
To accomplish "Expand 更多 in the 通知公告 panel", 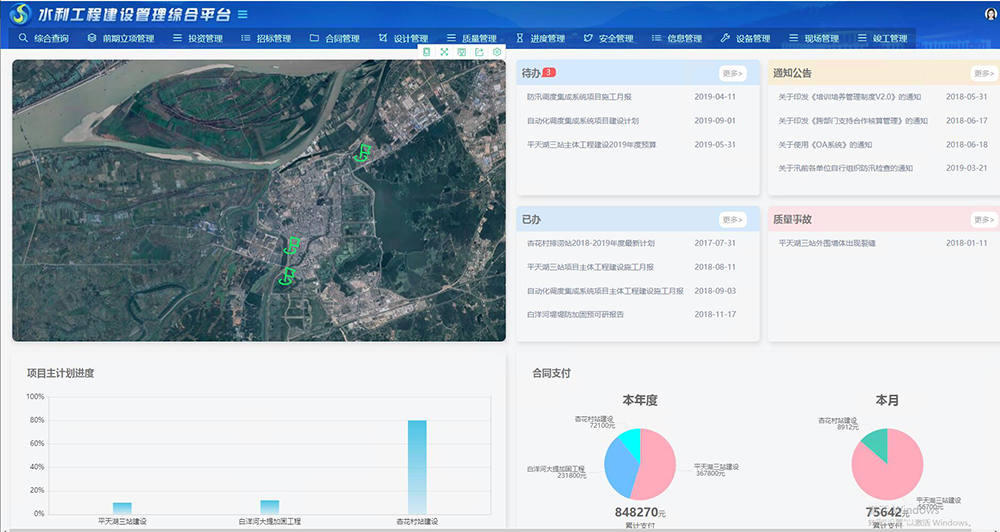I will pyautogui.click(x=984, y=73).
